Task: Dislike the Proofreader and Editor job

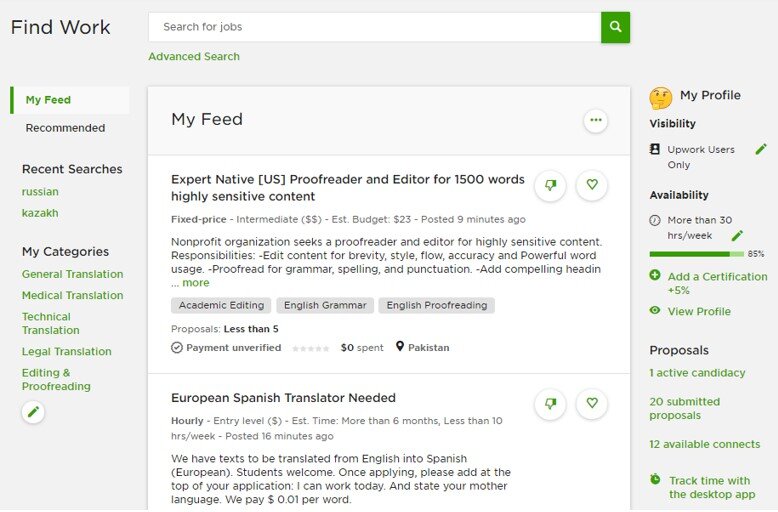Action: click(x=550, y=186)
